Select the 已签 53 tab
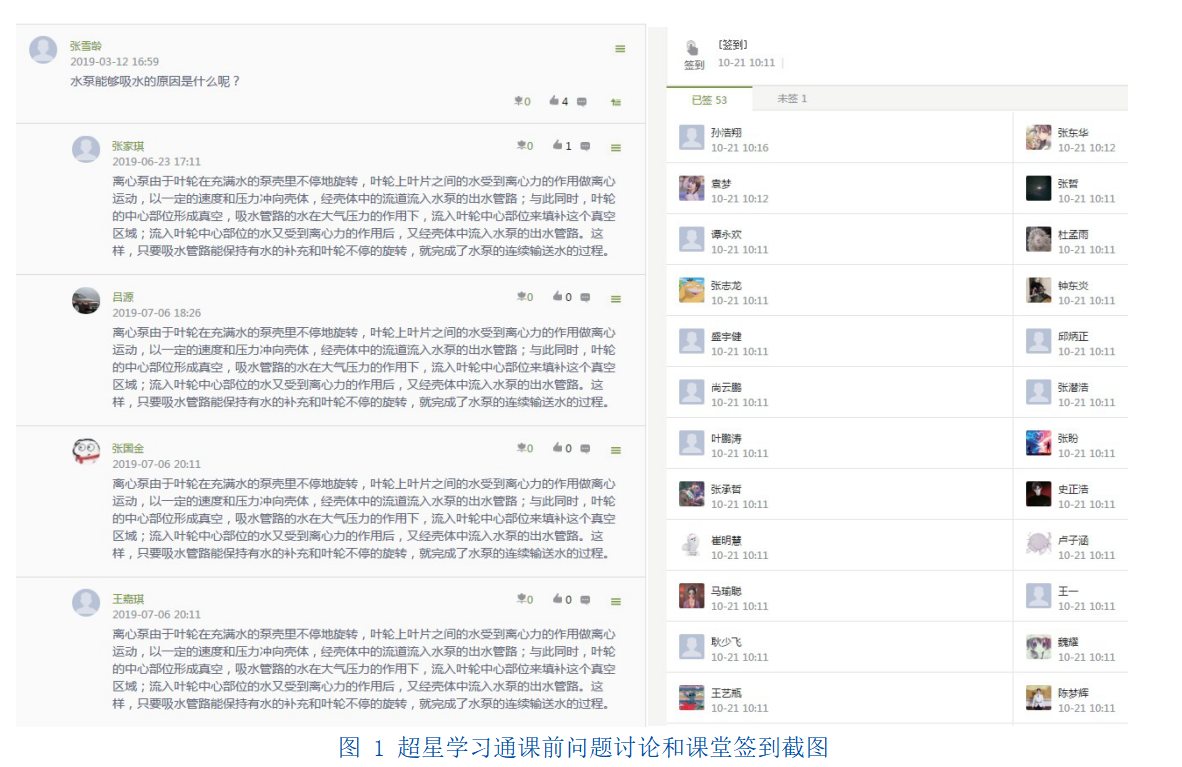Image resolution: width=1182 pixels, height=767 pixels. pyautogui.click(x=709, y=99)
